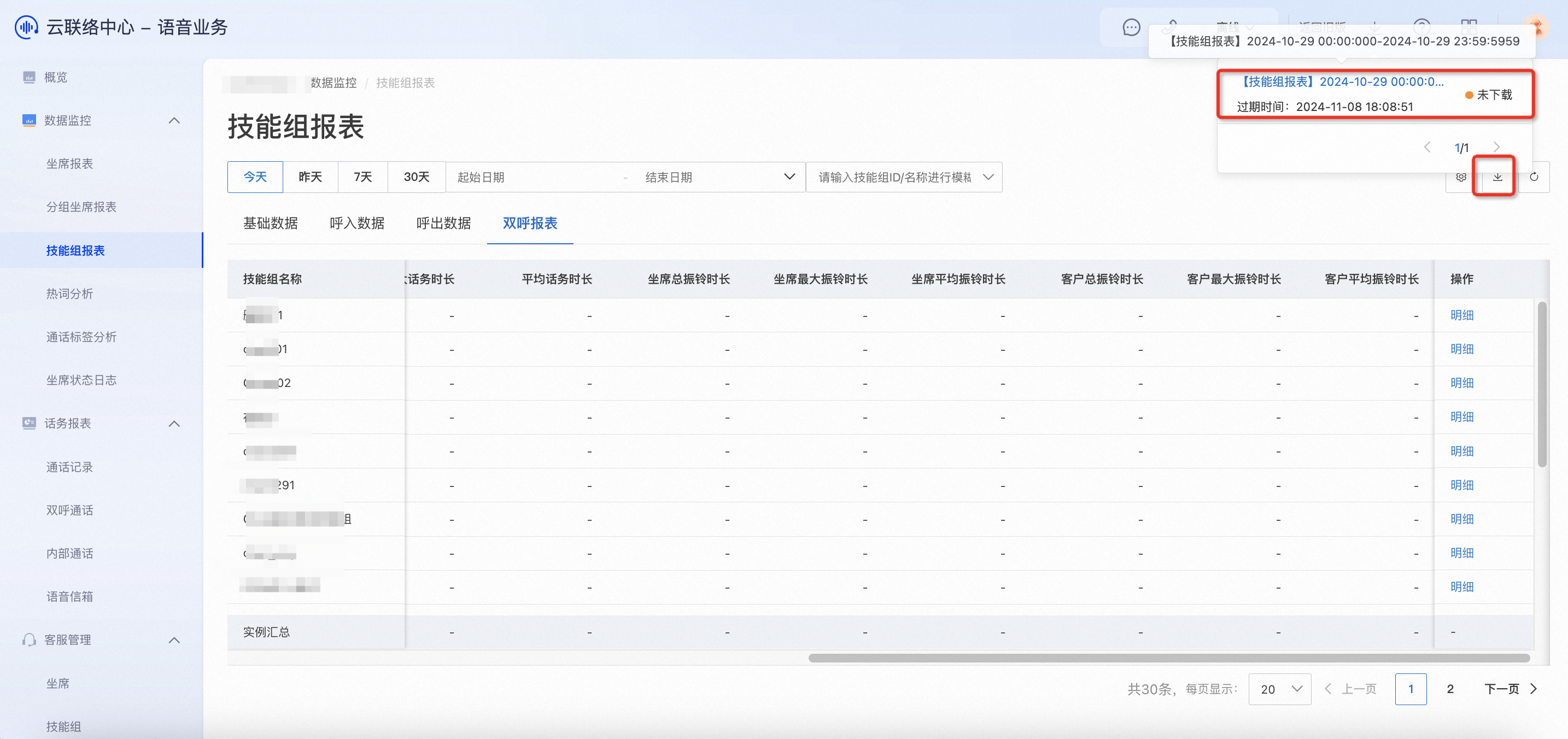Open 明细 for the row ending 291
This screenshot has width=1568, height=739.
[1461, 485]
